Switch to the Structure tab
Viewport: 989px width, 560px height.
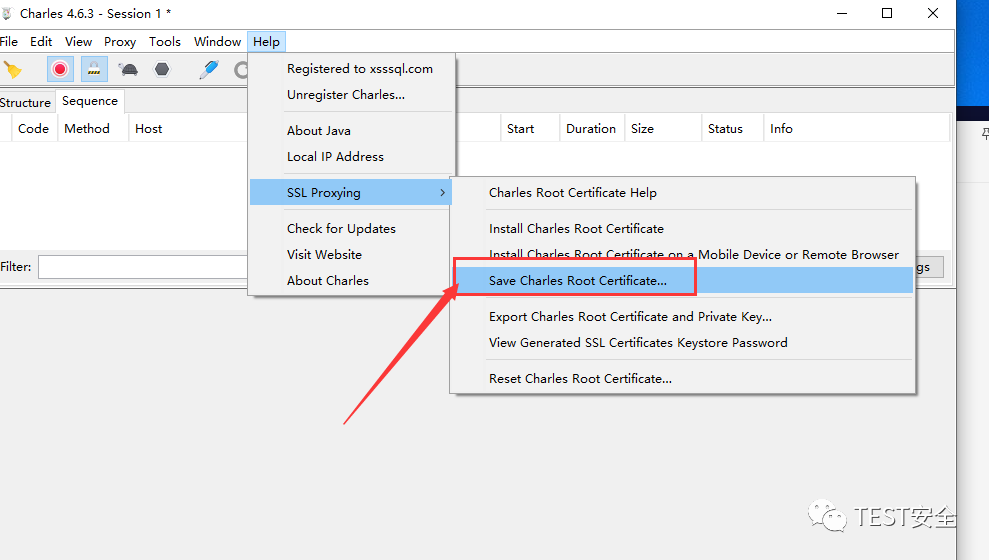(x=25, y=102)
